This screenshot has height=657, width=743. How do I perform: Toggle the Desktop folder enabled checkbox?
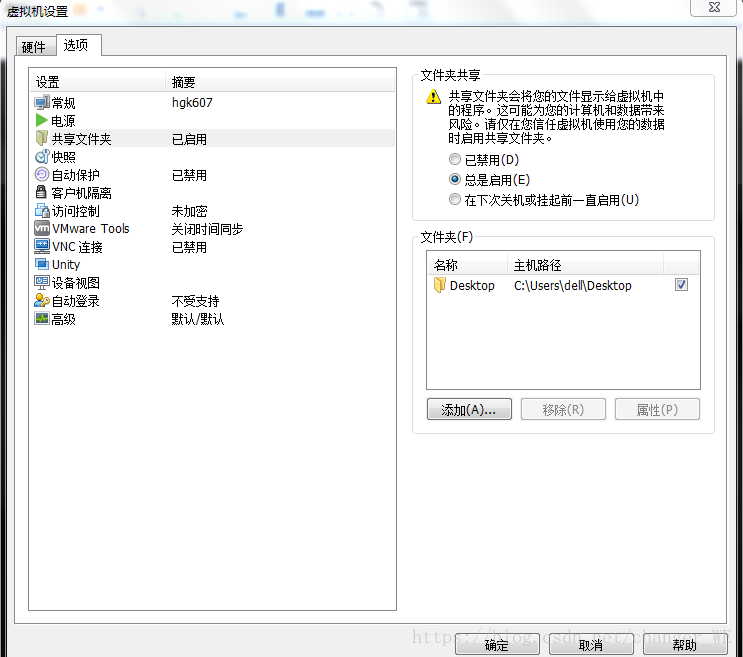click(x=681, y=285)
